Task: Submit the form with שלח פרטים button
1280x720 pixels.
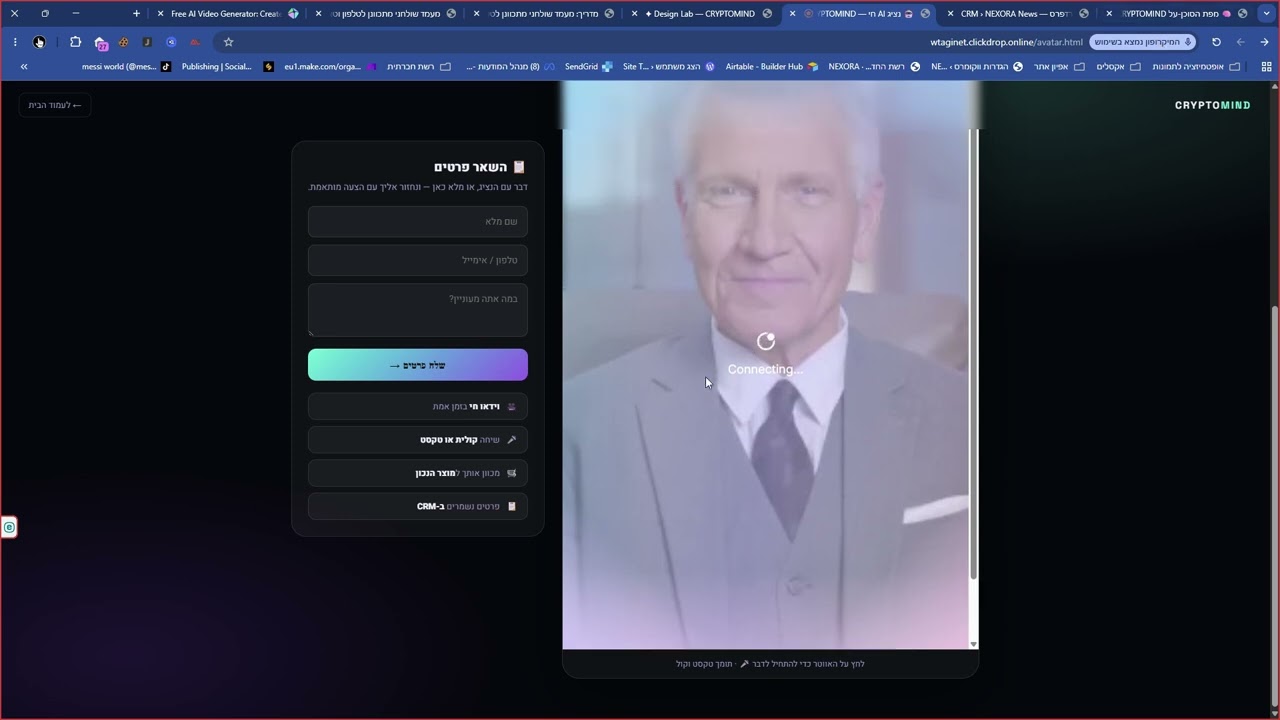Action: [x=418, y=365]
